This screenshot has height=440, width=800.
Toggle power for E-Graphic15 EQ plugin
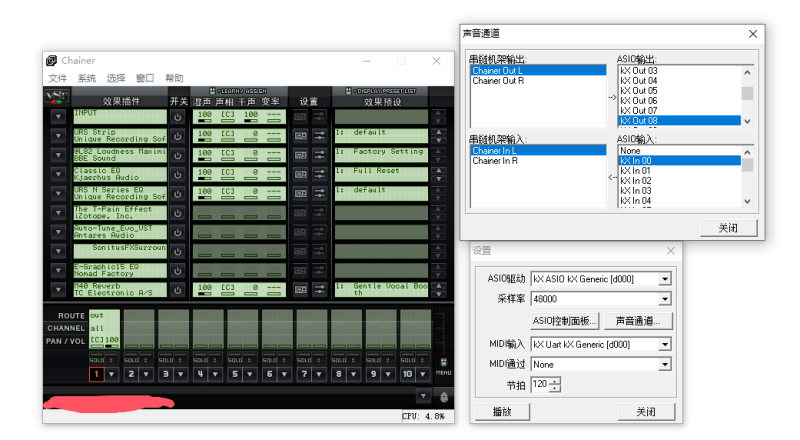178,271
